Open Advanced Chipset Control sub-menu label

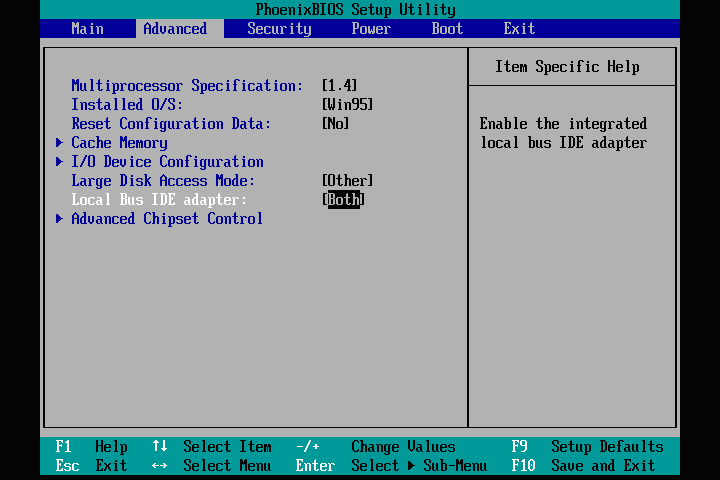pos(167,219)
